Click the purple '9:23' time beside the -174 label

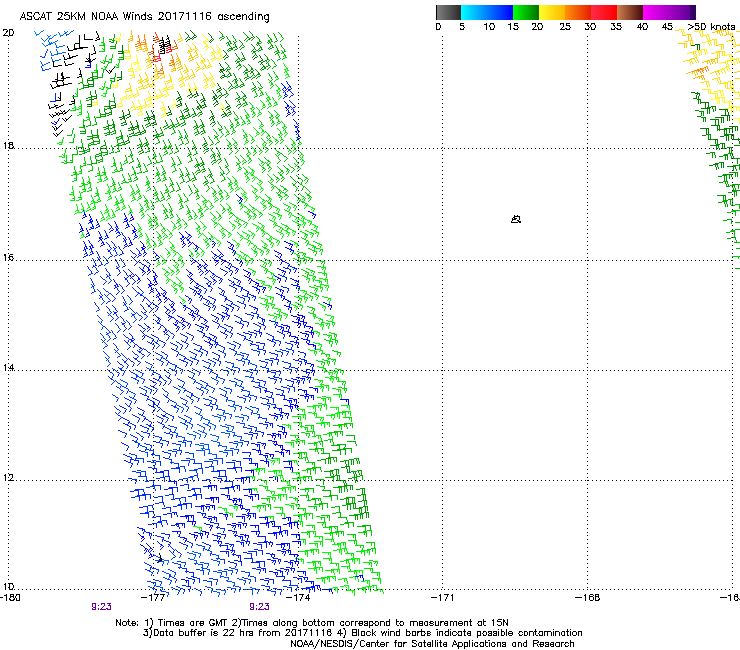tap(260, 607)
